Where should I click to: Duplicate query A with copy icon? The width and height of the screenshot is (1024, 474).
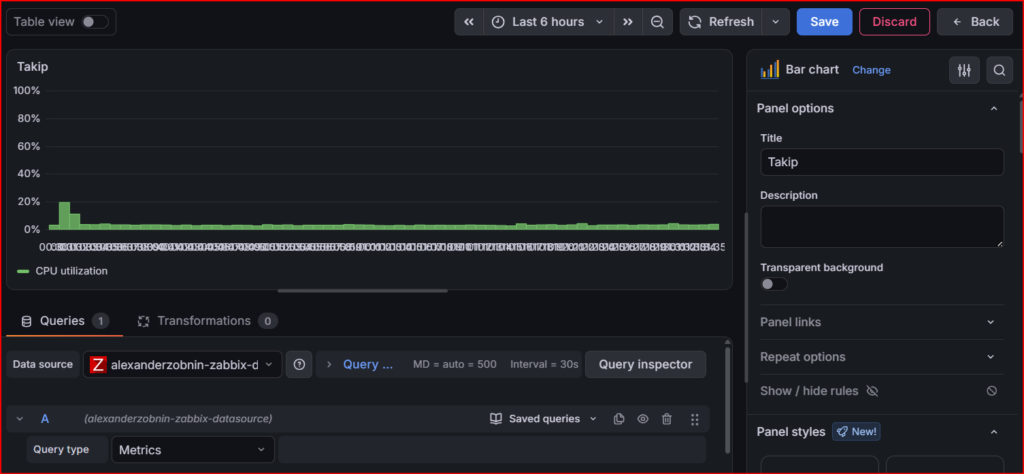point(619,419)
